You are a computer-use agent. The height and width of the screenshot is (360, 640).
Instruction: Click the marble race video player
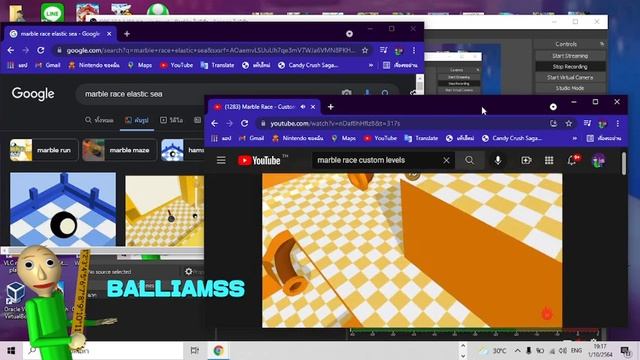pos(412,250)
